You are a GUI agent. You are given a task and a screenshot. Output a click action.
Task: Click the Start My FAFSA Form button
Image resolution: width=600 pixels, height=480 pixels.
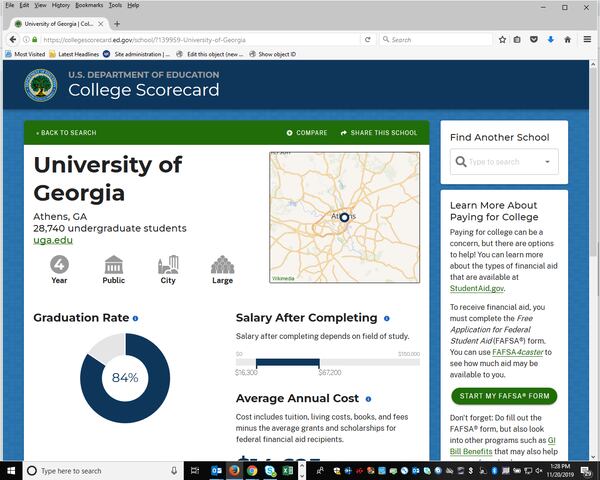(504, 396)
